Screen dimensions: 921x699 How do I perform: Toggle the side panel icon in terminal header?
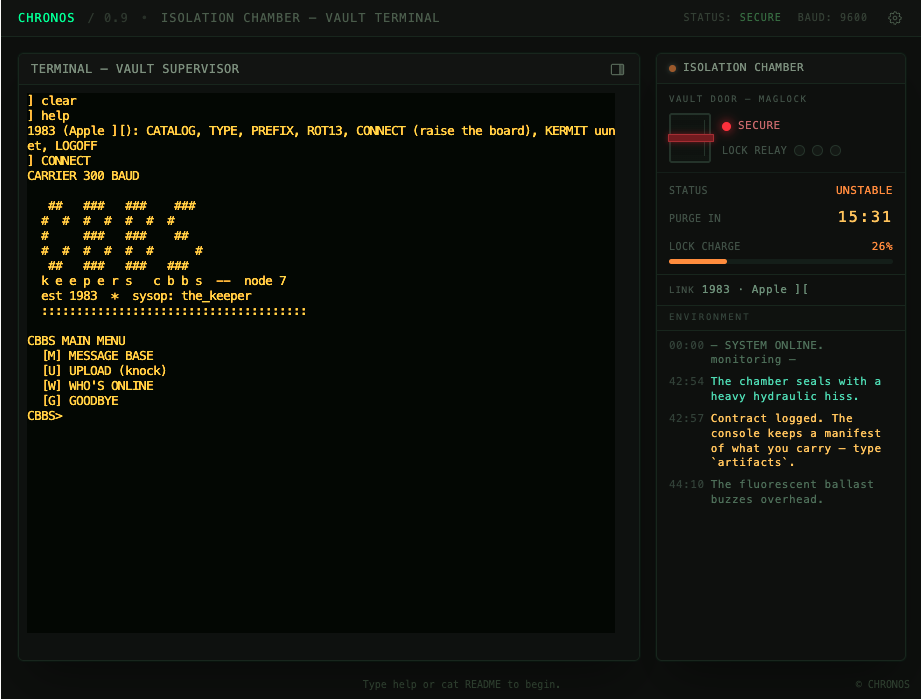coord(617,69)
